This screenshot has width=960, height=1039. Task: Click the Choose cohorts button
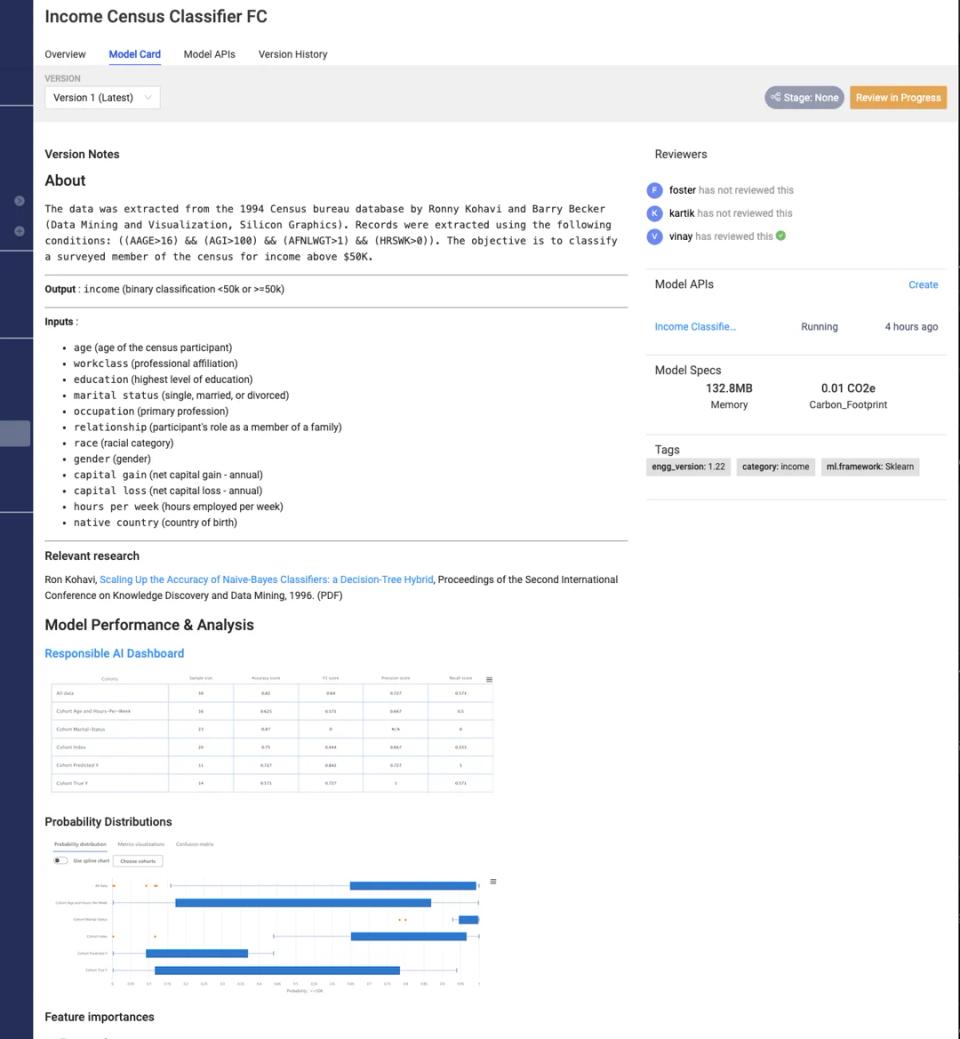click(138, 861)
